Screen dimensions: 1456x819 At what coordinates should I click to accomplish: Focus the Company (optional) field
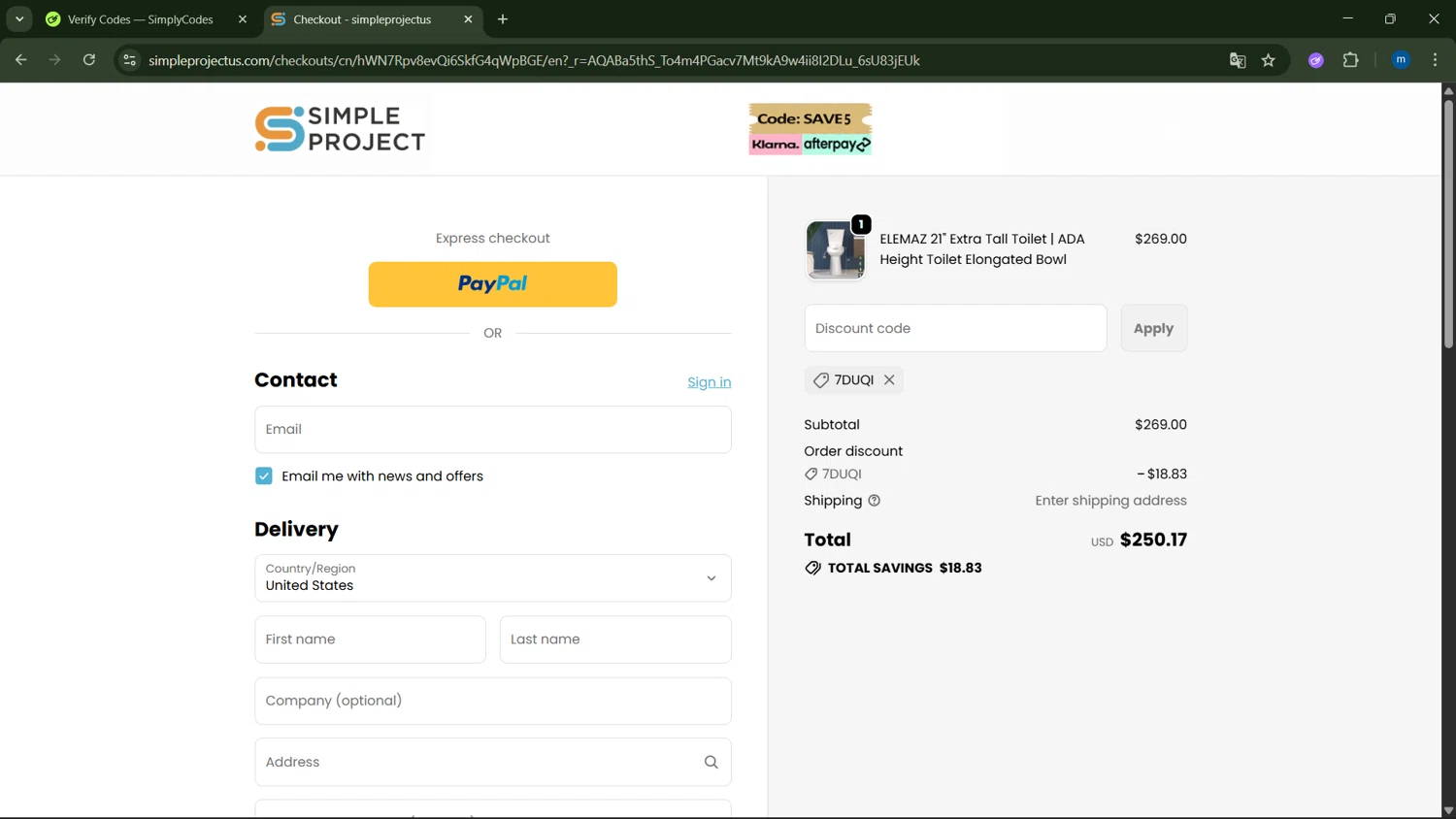tap(492, 701)
